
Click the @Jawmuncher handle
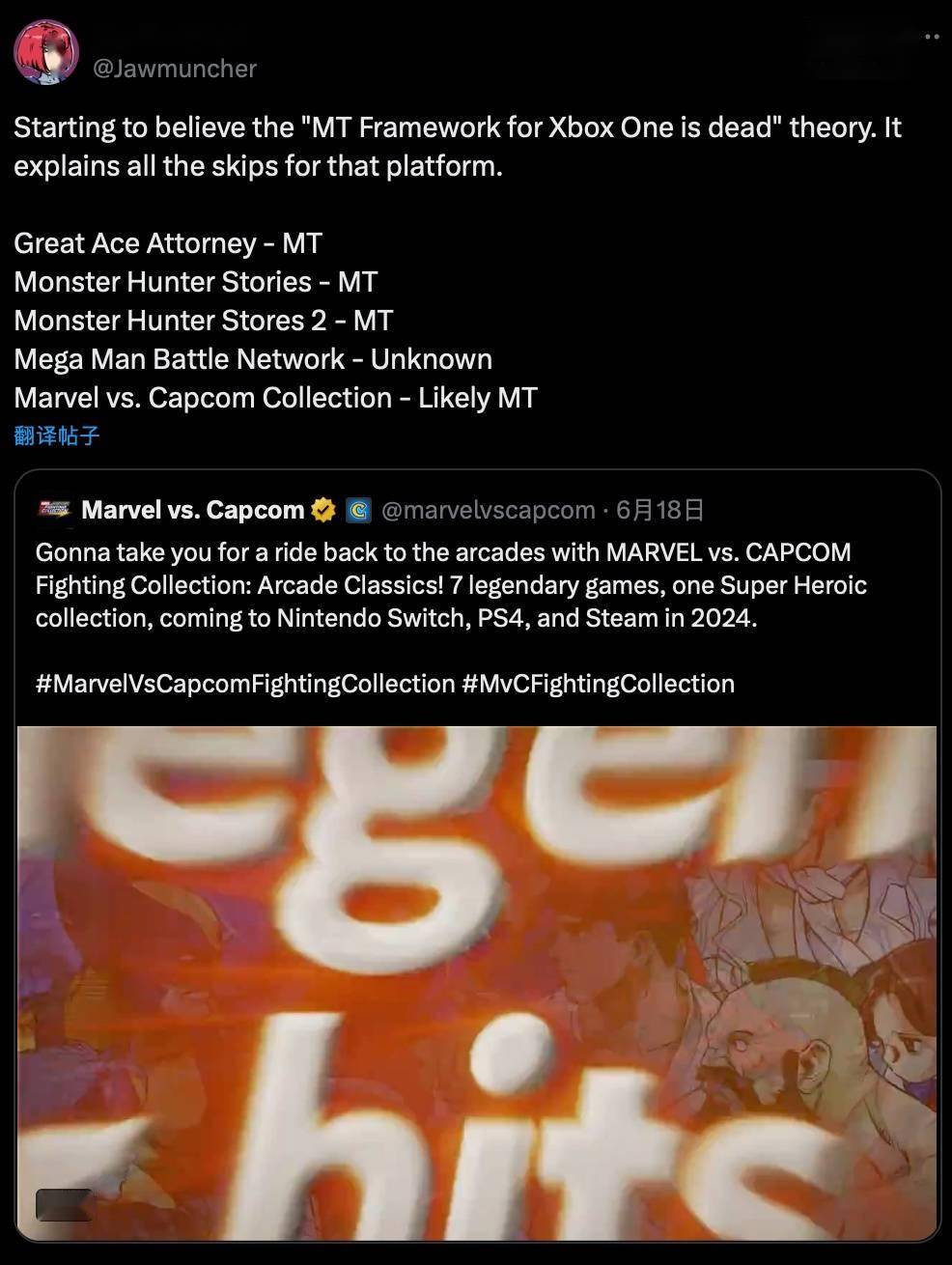point(174,69)
